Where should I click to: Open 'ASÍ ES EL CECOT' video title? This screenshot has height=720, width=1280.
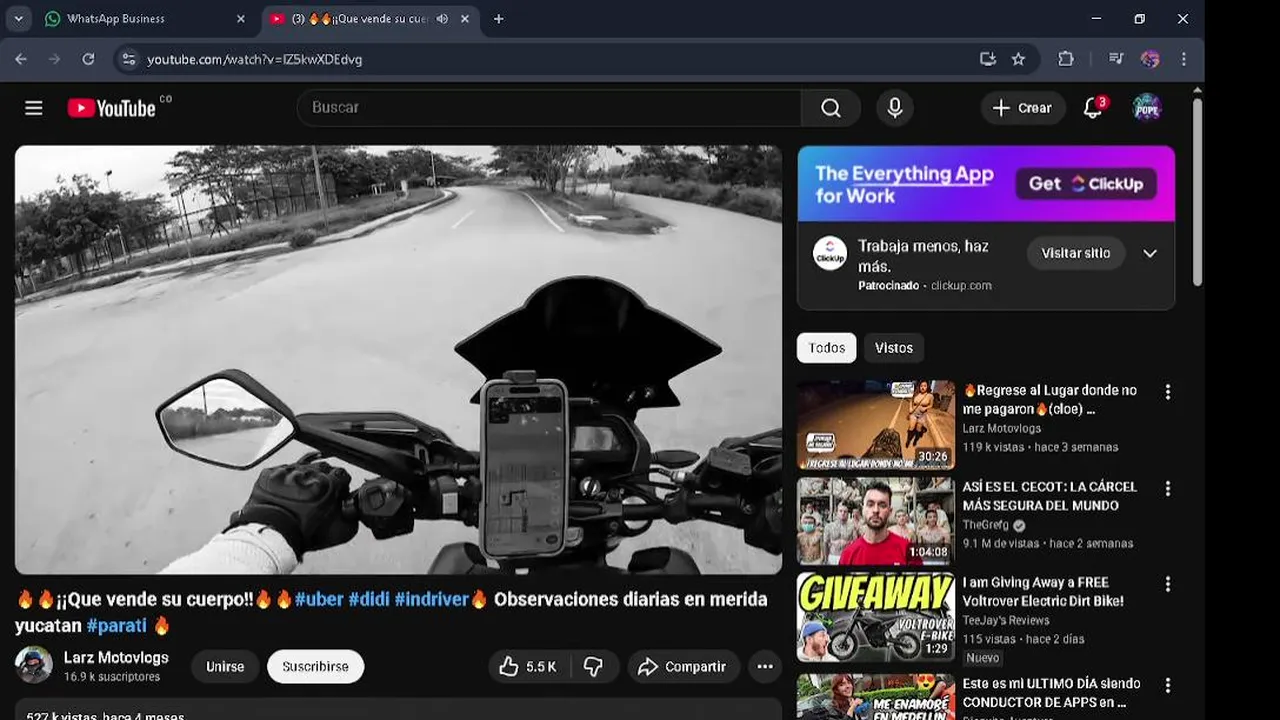click(1050, 496)
